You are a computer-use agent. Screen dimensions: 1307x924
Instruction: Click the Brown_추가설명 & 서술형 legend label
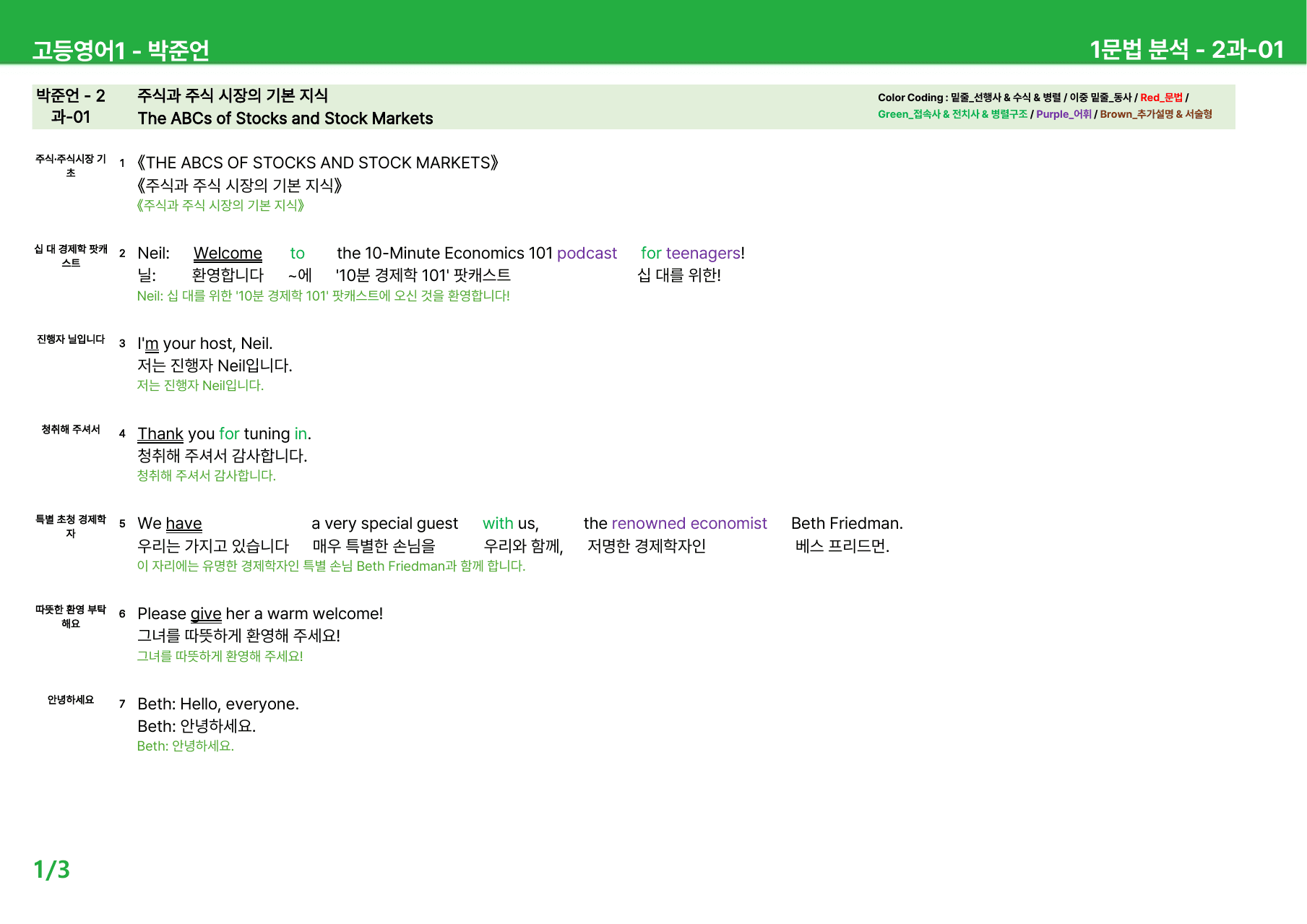(1156, 114)
